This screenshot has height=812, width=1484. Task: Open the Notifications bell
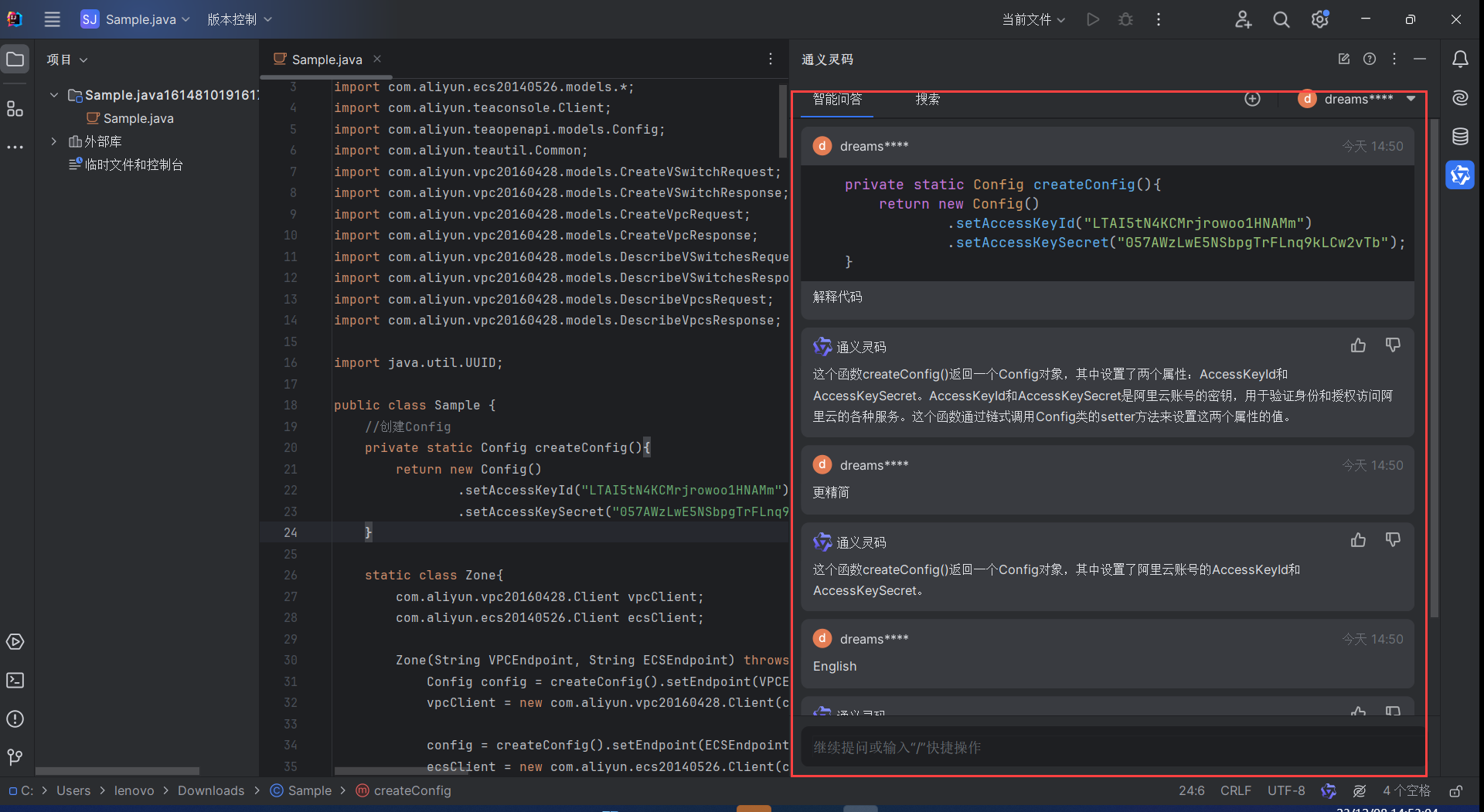tap(1460, 59)
